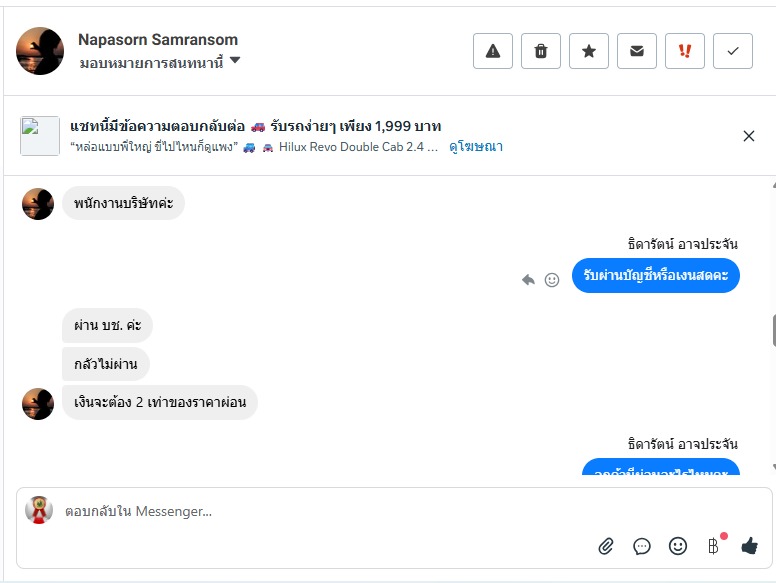This screenshot has width=776, height=583.
Task: Click the checkmark done icon
Action: (x=733, y=51)
